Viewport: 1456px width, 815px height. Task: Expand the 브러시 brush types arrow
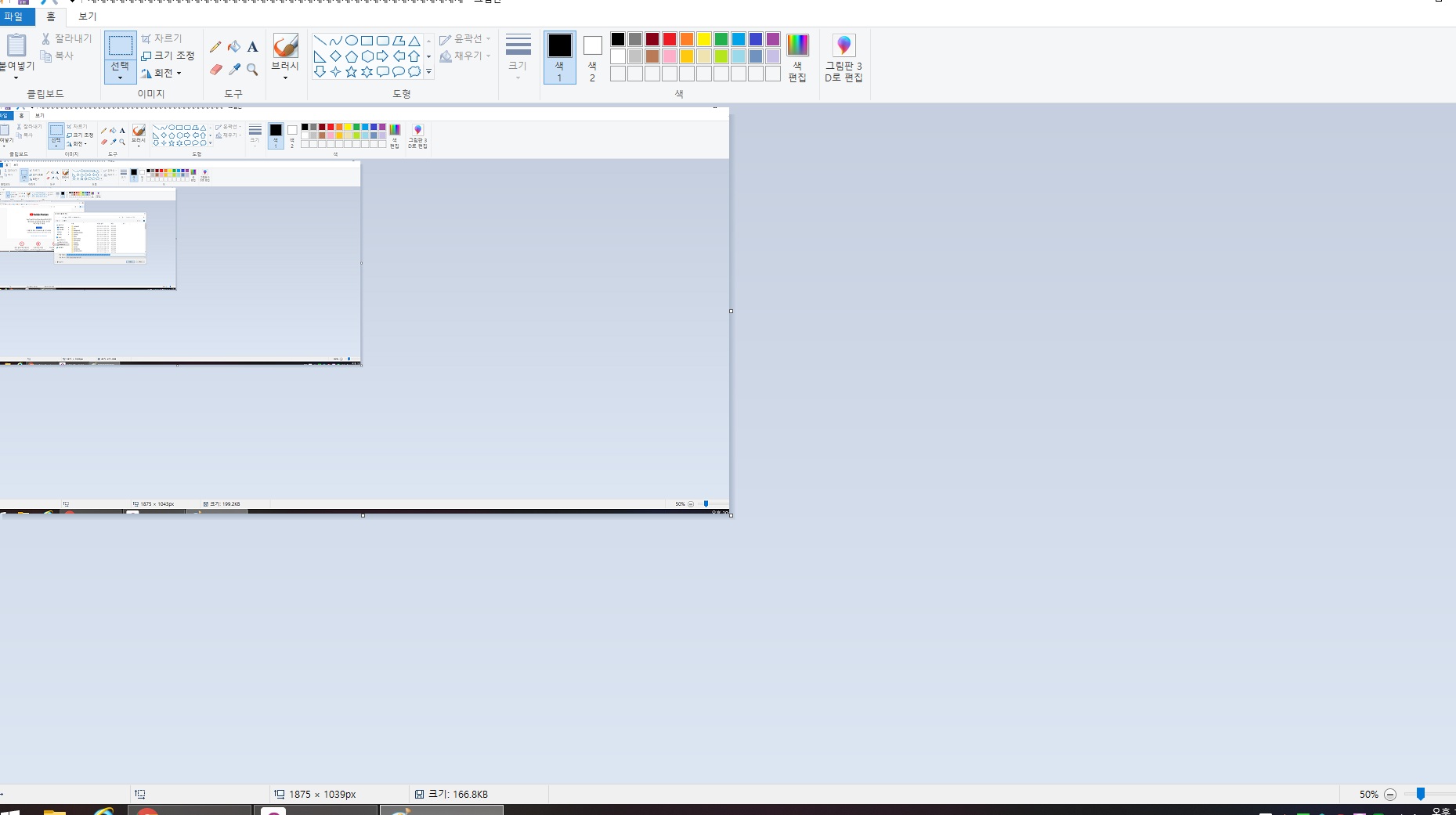(x=285, y=78)
